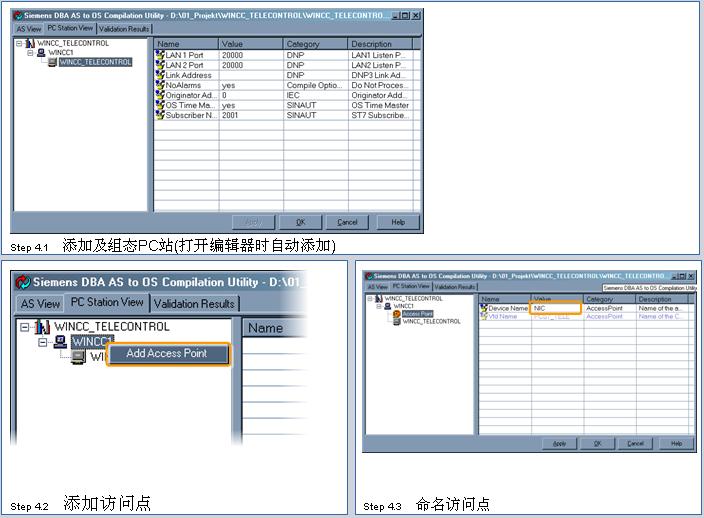
Task: Select root WINCC_TELECONTROL label in Step 4.2 tree
Action: [112, 327]
